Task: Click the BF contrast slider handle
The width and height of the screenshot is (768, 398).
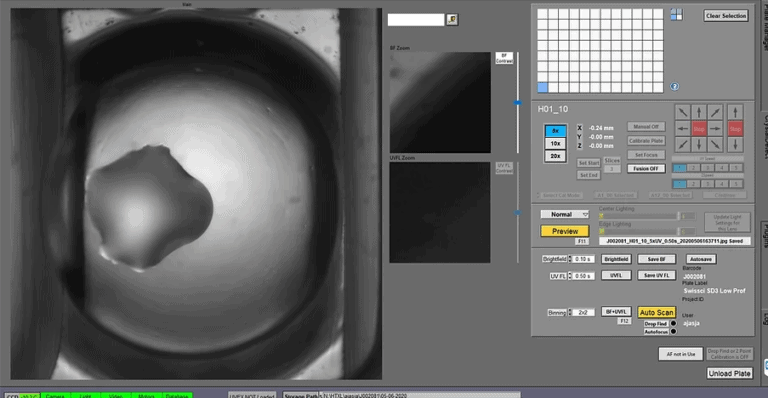Action: (517, 103)
